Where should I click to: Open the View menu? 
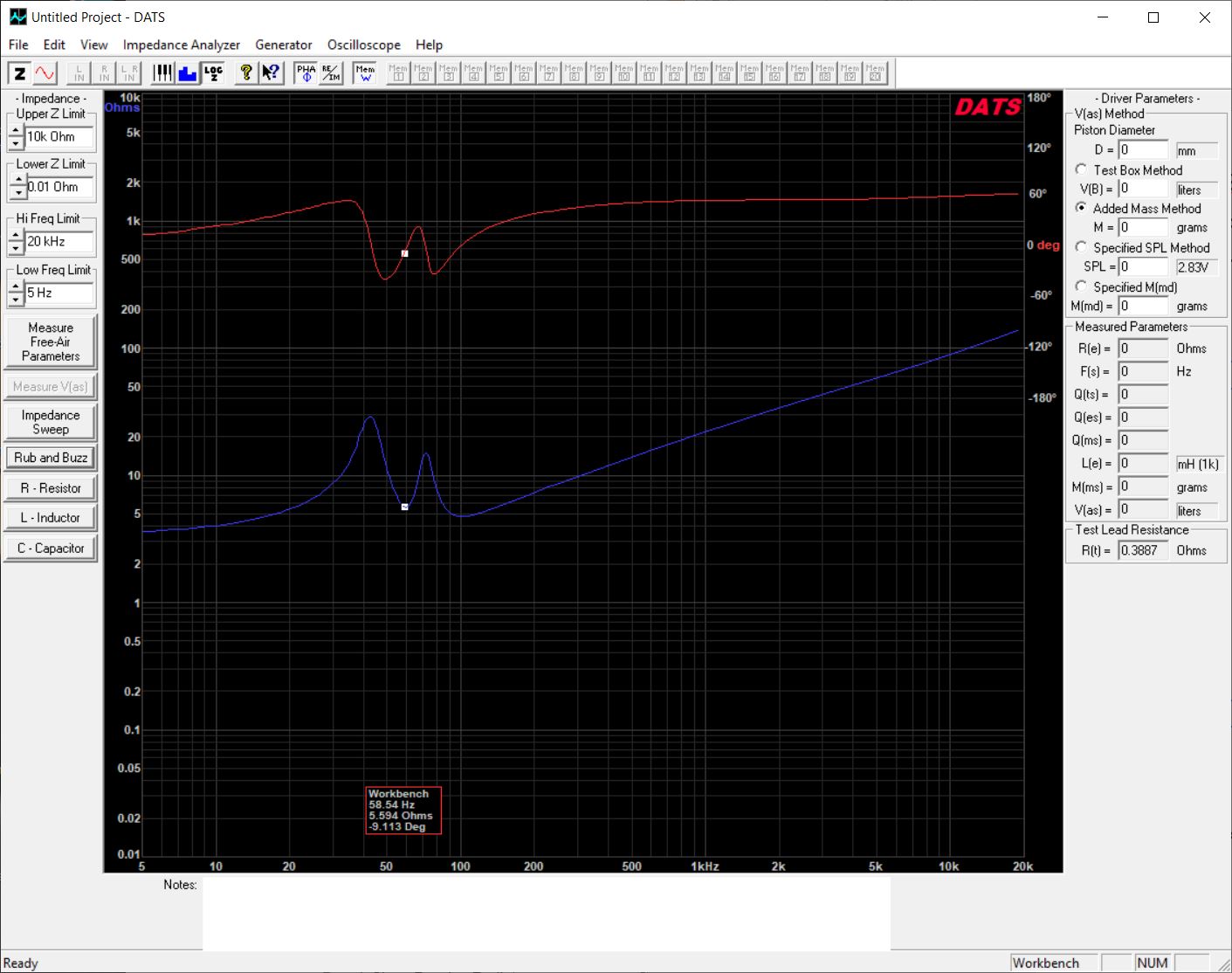[x=93, y=45]
